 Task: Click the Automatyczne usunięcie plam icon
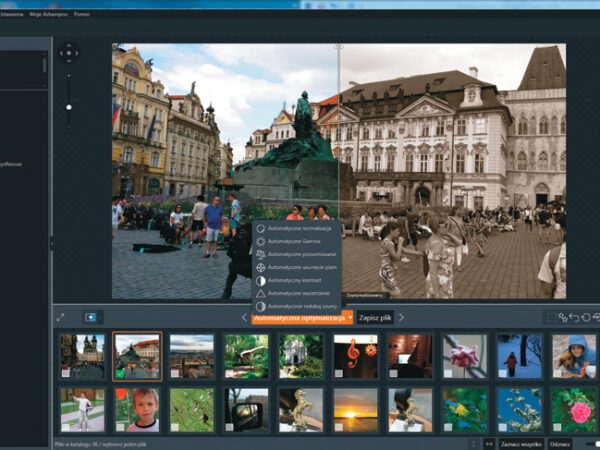261,267
